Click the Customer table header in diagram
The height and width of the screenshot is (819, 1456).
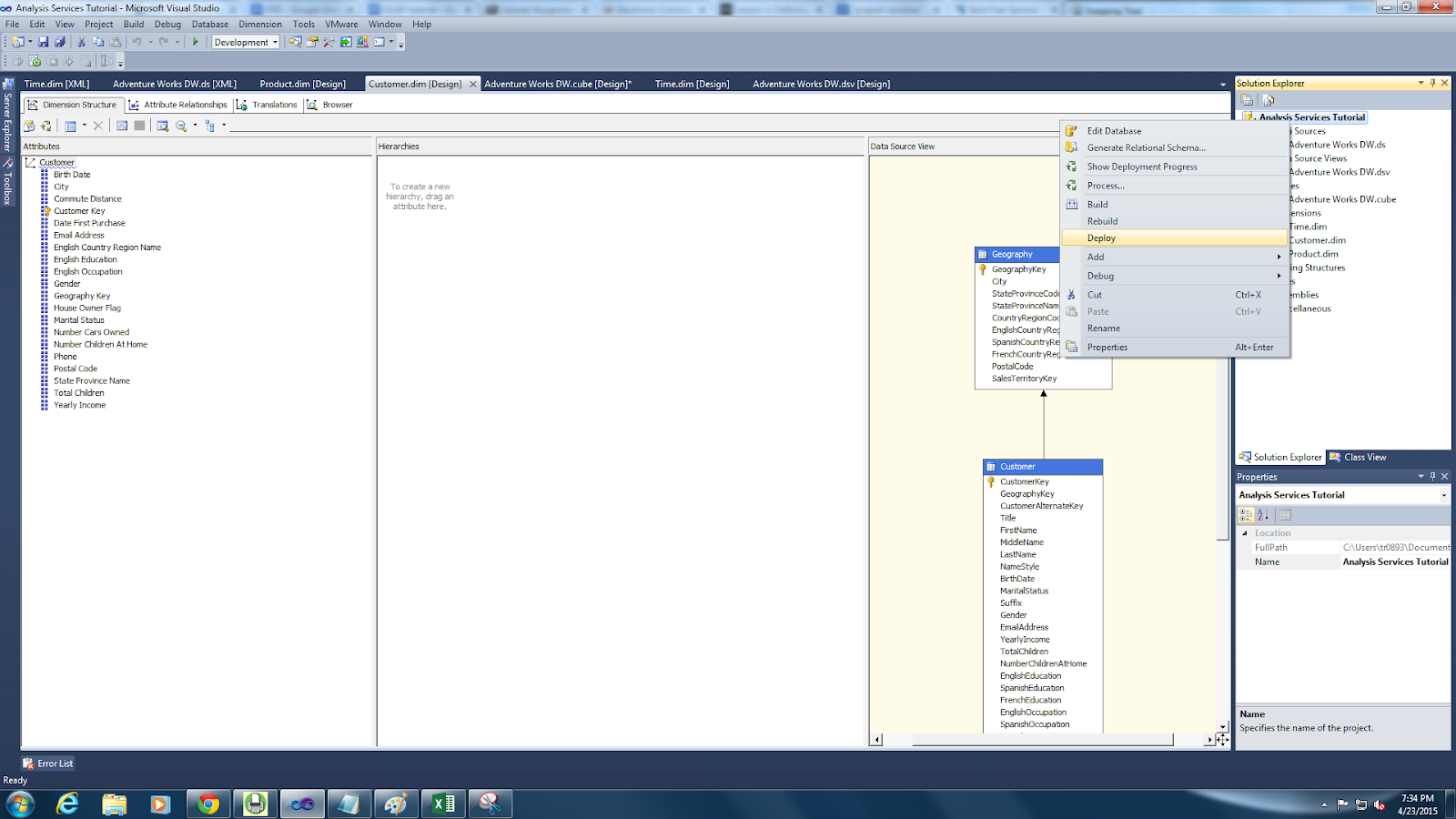tap(1043, 467)
